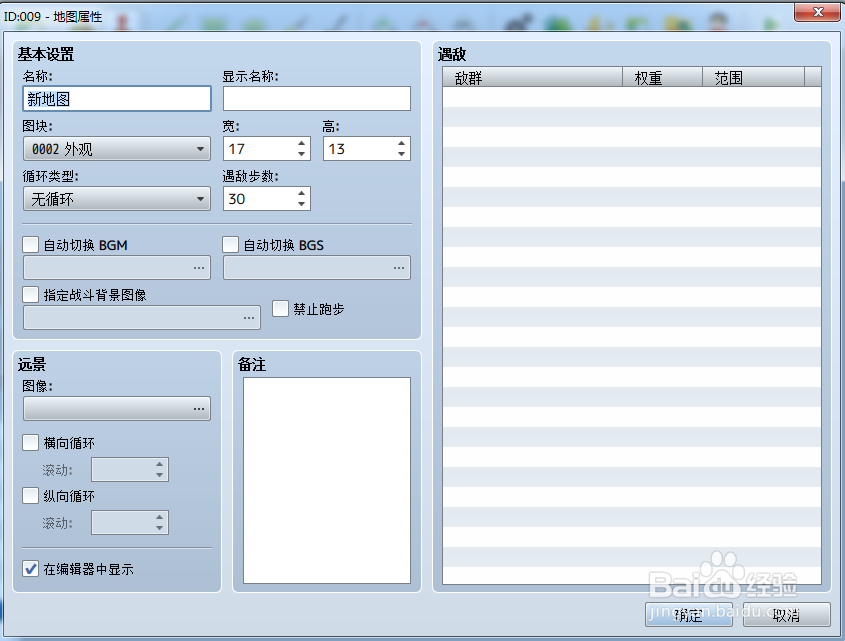Screen dimensions: 845x641
Task: Check the 指定战斗背景图像 option
Action: coord(29,294)
